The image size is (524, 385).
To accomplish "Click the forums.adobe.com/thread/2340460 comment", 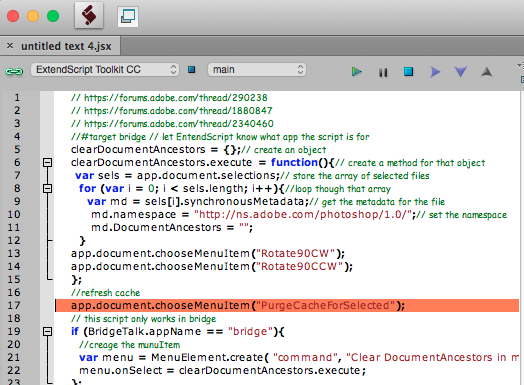I will point(172,124).
